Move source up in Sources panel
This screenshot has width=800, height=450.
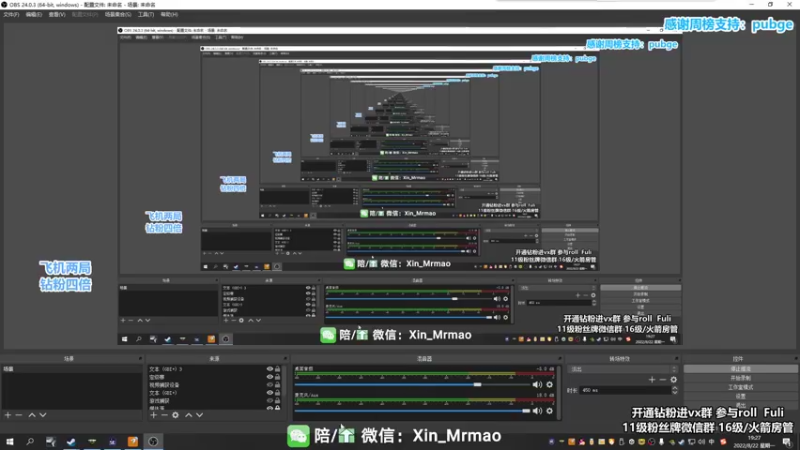188,415
